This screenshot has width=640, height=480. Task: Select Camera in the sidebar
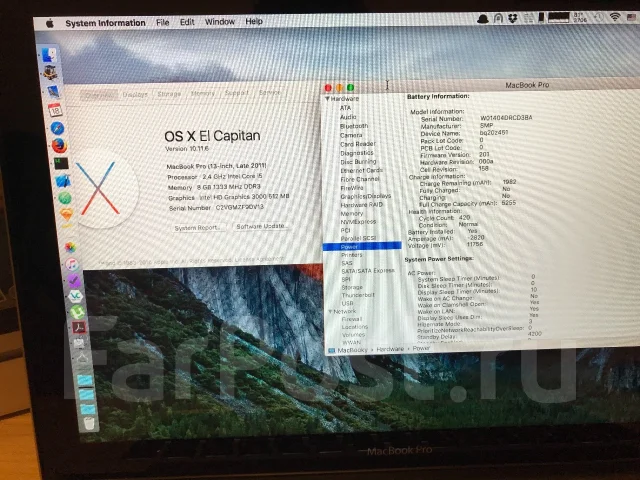point(351,135)
